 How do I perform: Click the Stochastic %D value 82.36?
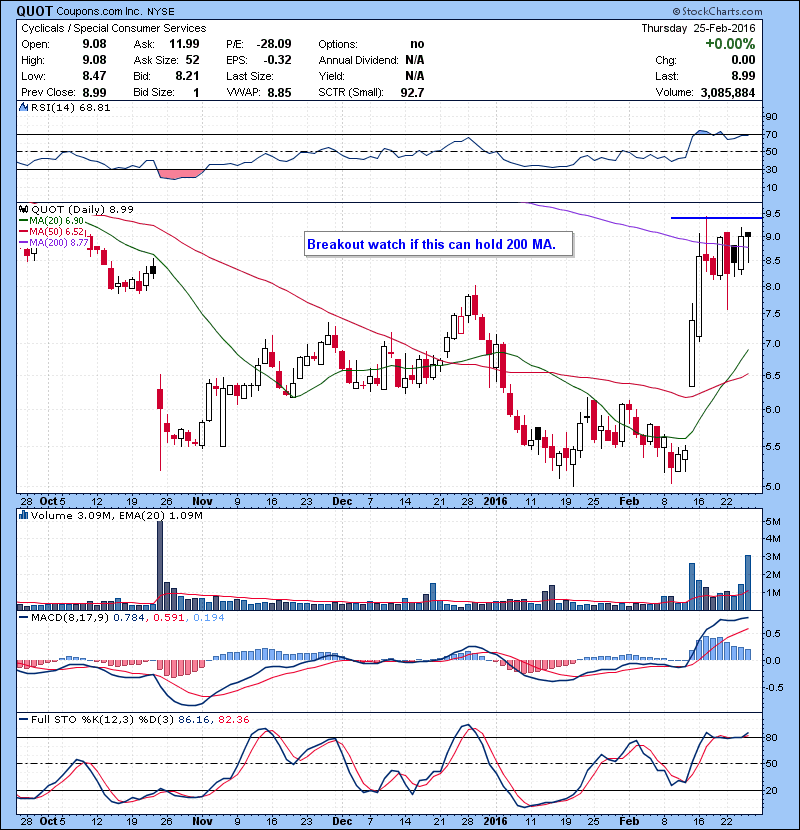click(233, 719)
